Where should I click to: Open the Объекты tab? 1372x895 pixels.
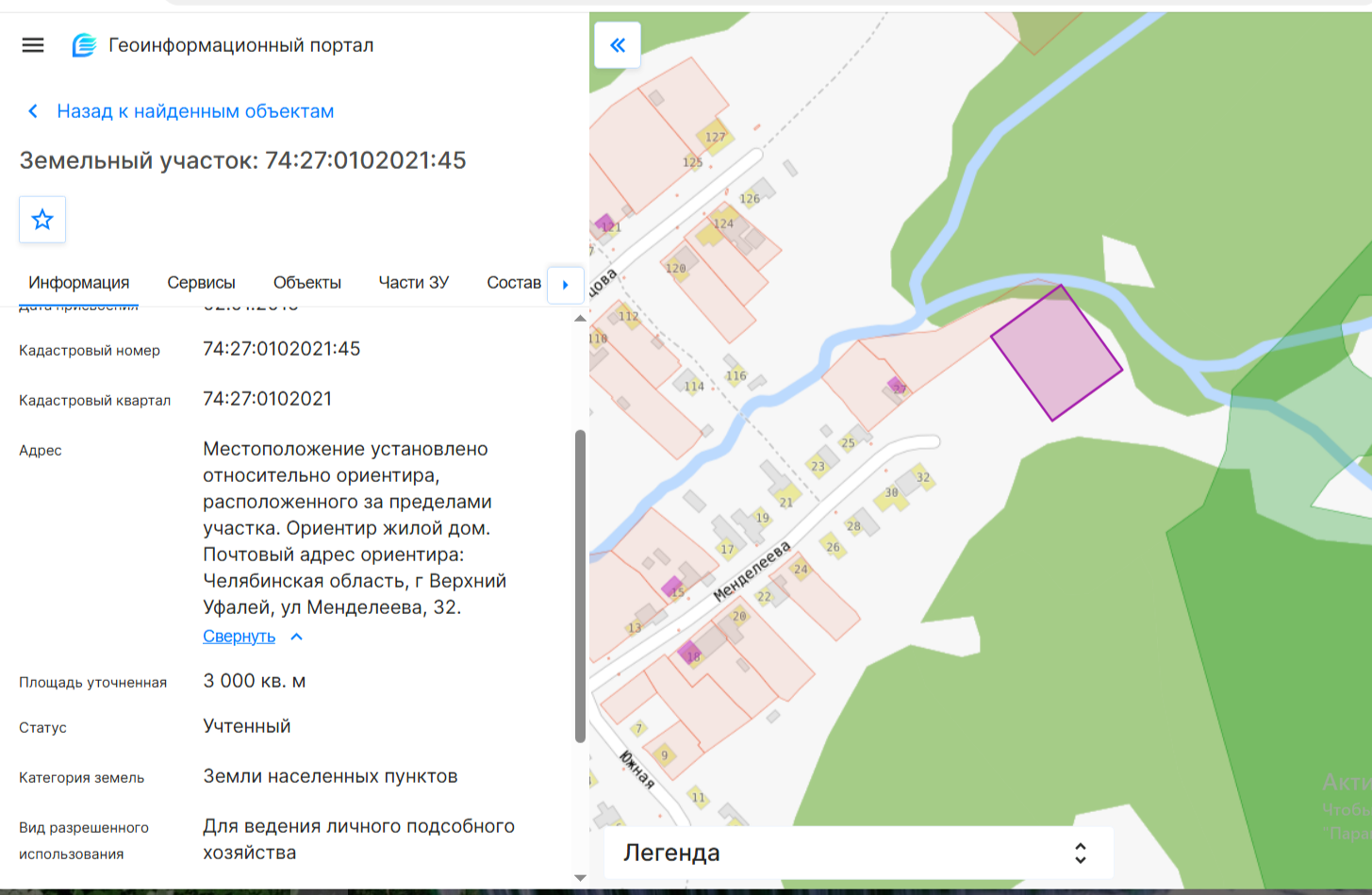307,283
